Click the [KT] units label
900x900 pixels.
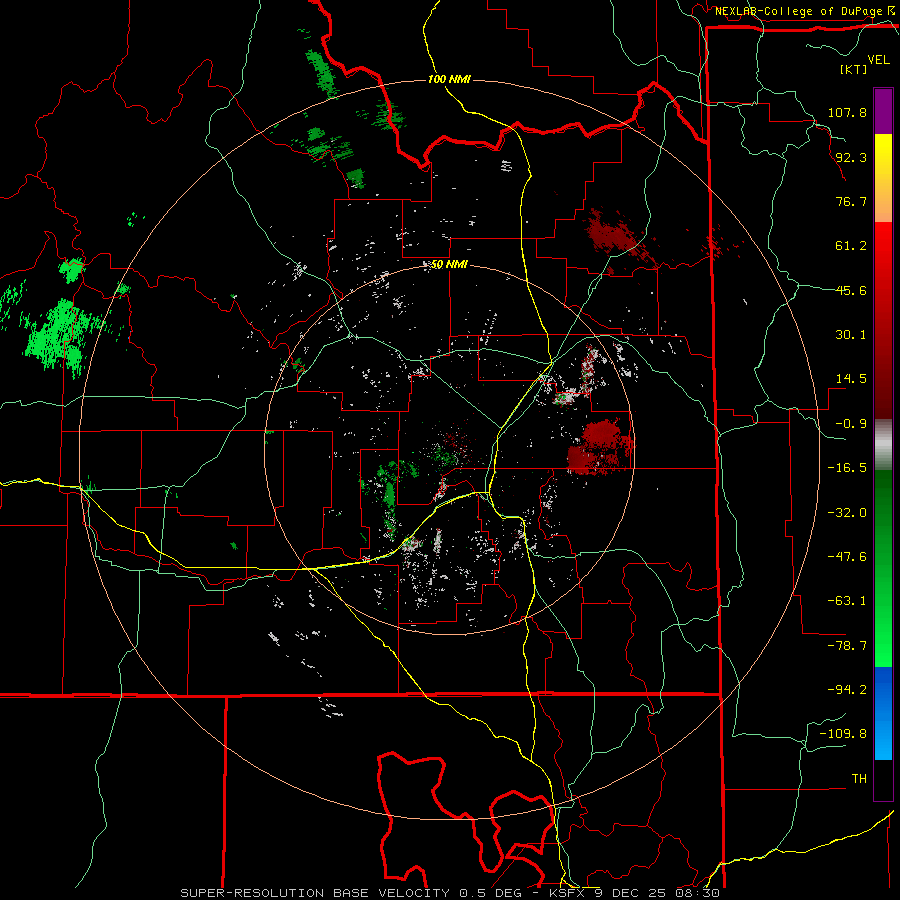[x=853, y=69]
